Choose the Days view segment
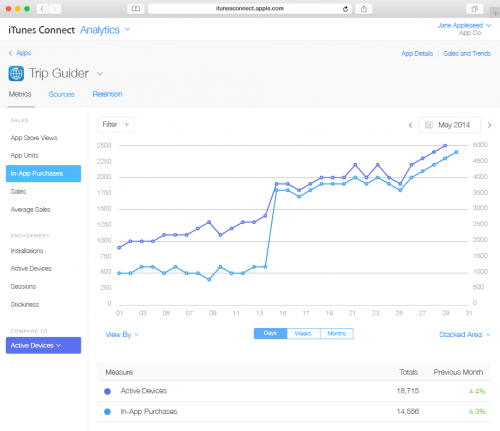Screen dimensions: 500x431 tap(270, 334)
